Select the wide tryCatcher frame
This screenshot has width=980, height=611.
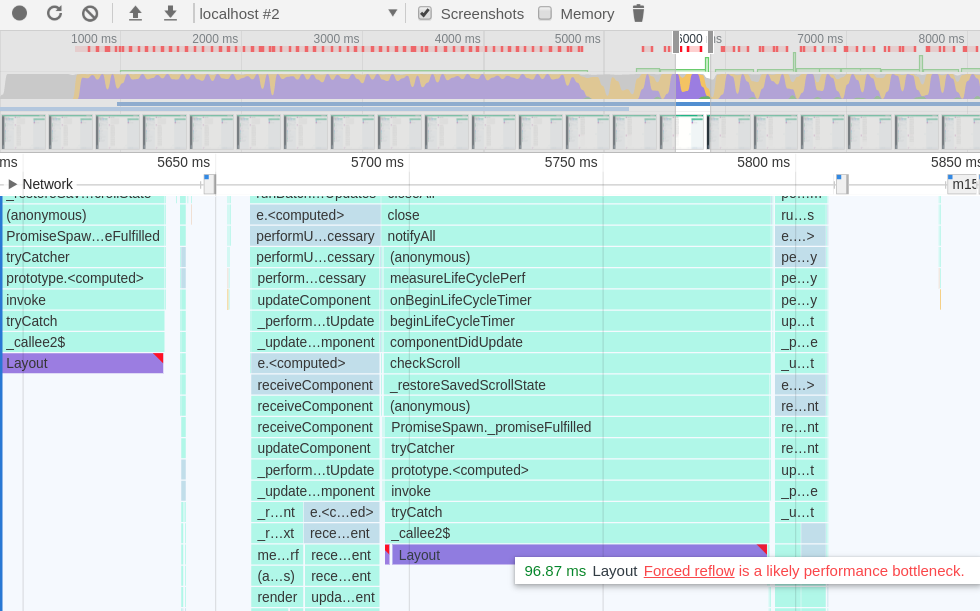pos(578,449)
